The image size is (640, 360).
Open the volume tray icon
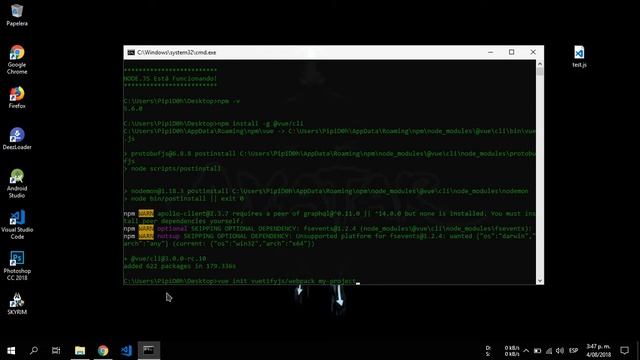click(x=560, y=351)
